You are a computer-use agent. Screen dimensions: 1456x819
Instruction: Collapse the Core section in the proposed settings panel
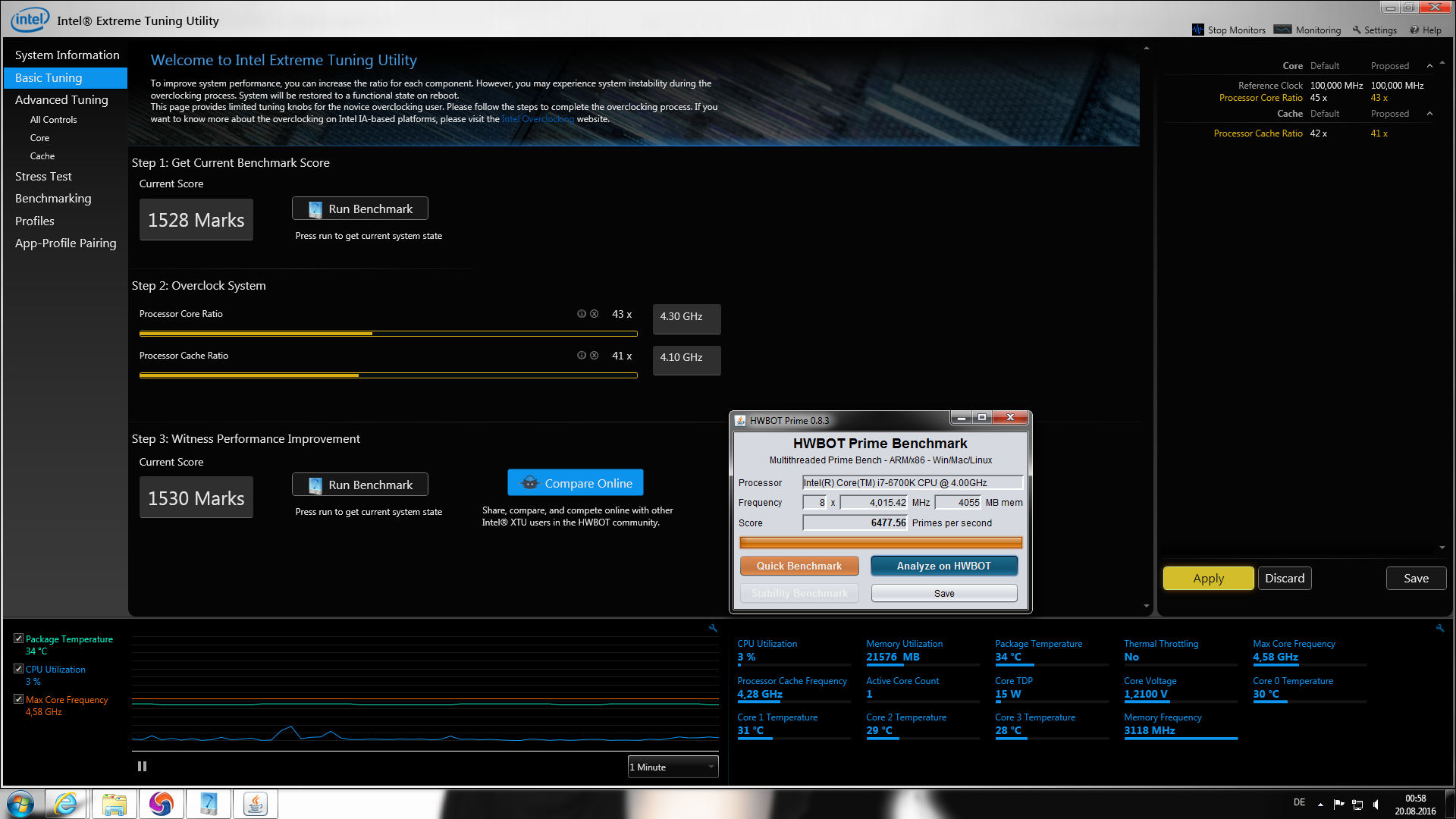tap(1429, 66)
